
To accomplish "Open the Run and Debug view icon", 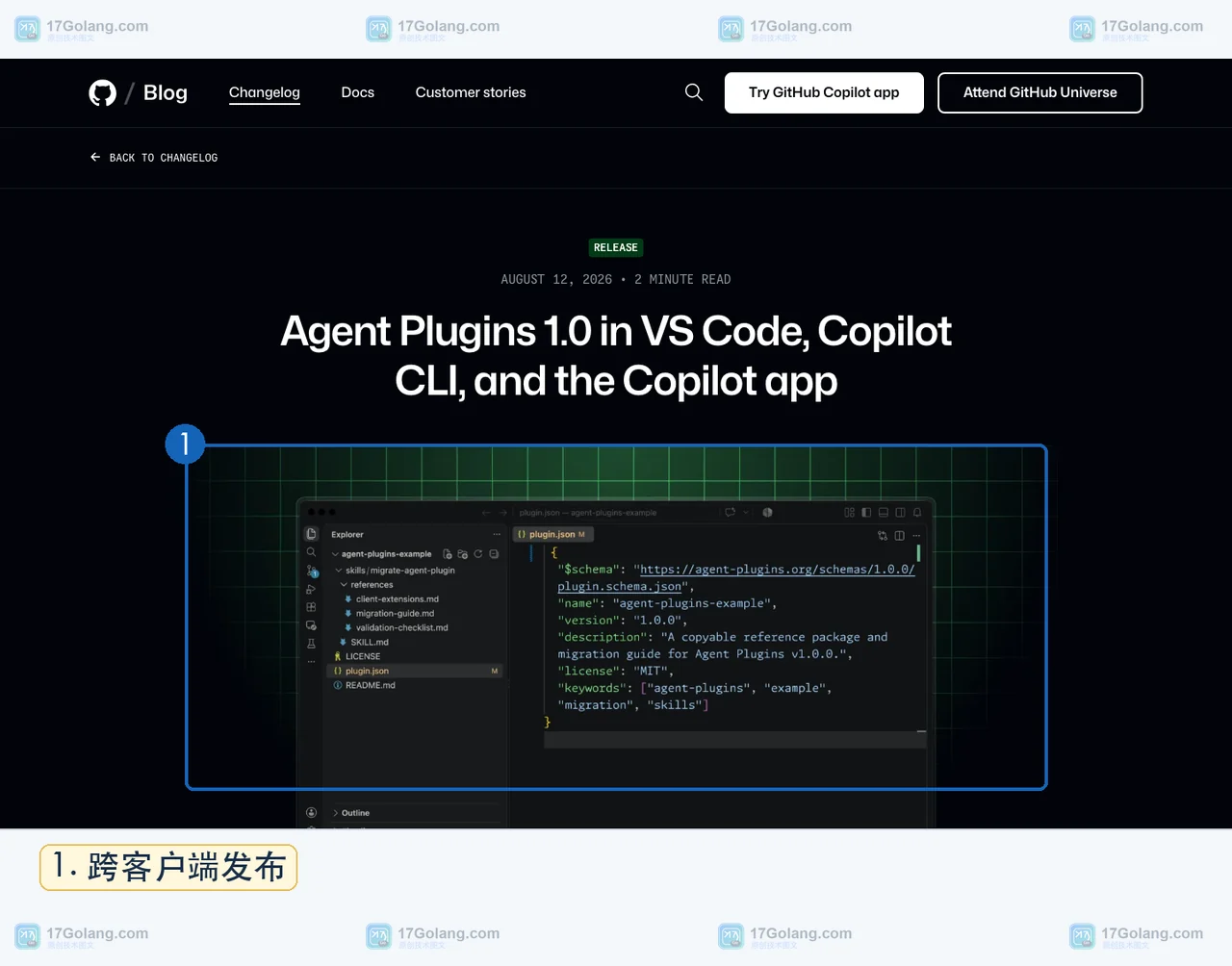I will pos(311,589).
